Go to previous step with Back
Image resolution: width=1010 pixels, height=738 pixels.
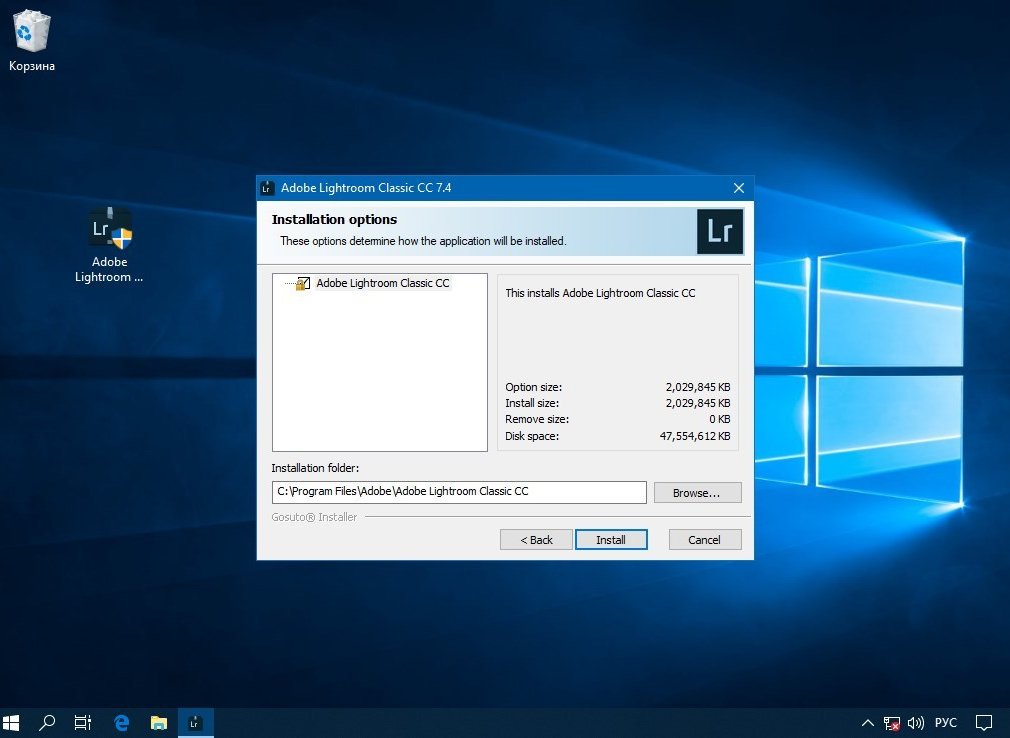click(536, 540)
